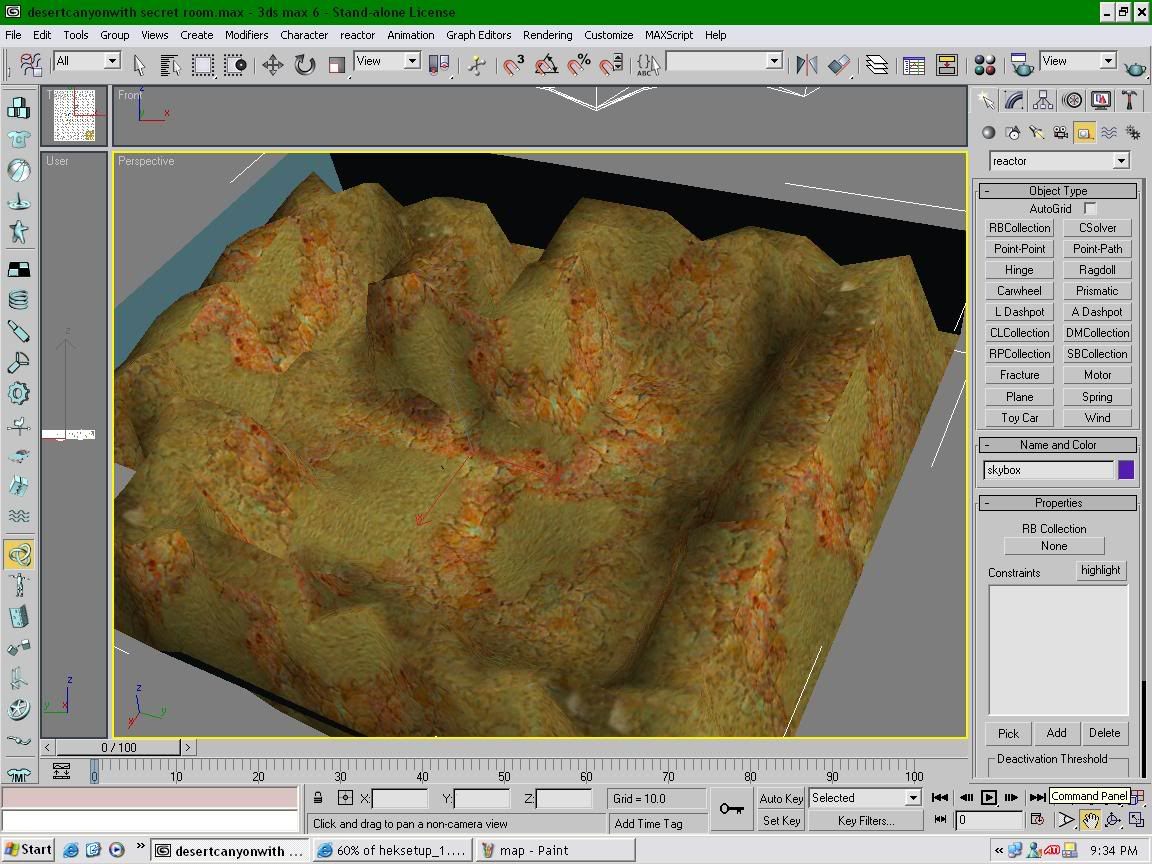
Task: Open the Key Filters... dialog
Action: pos(865,821)
